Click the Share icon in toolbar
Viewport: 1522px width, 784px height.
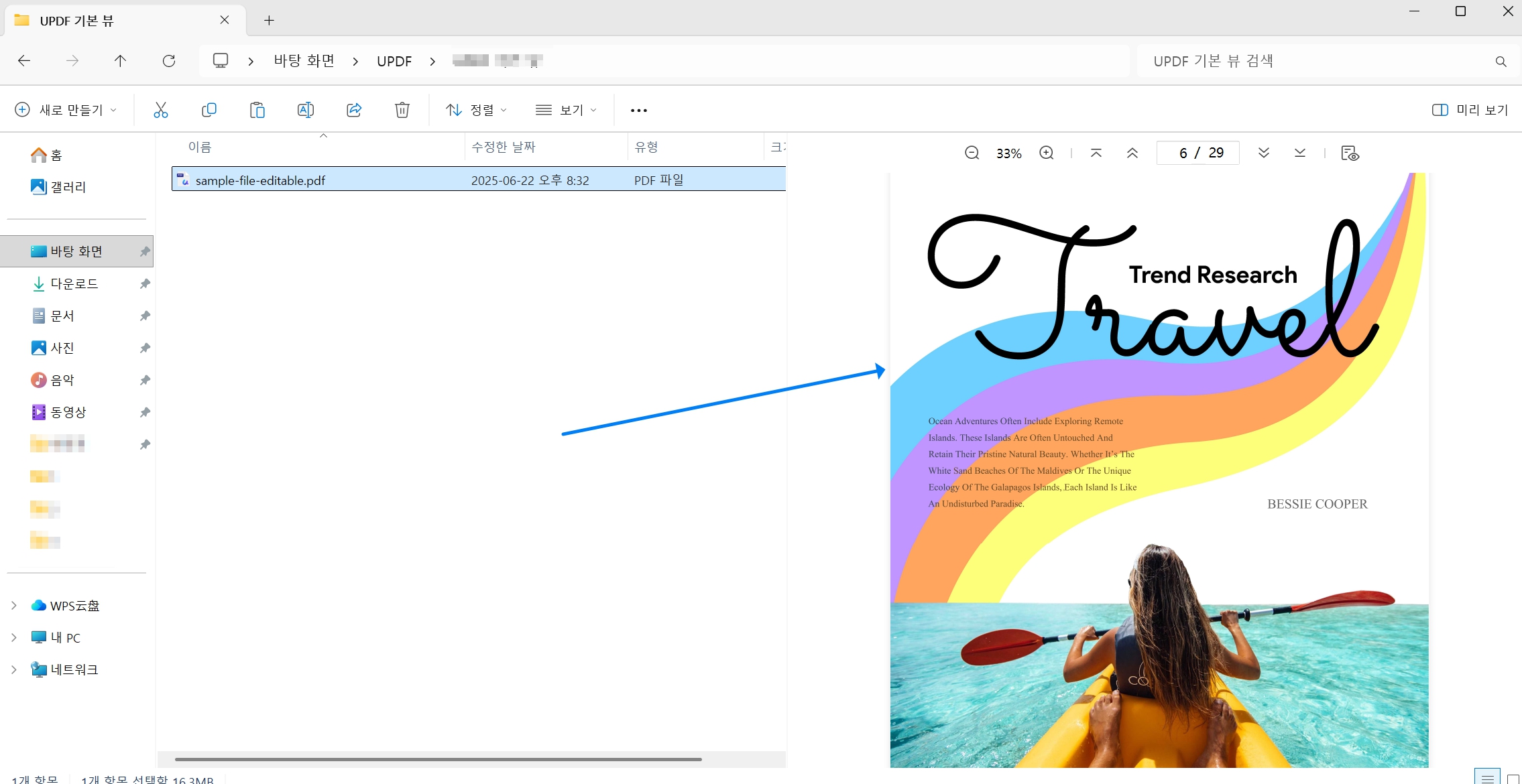click(354, 110)
